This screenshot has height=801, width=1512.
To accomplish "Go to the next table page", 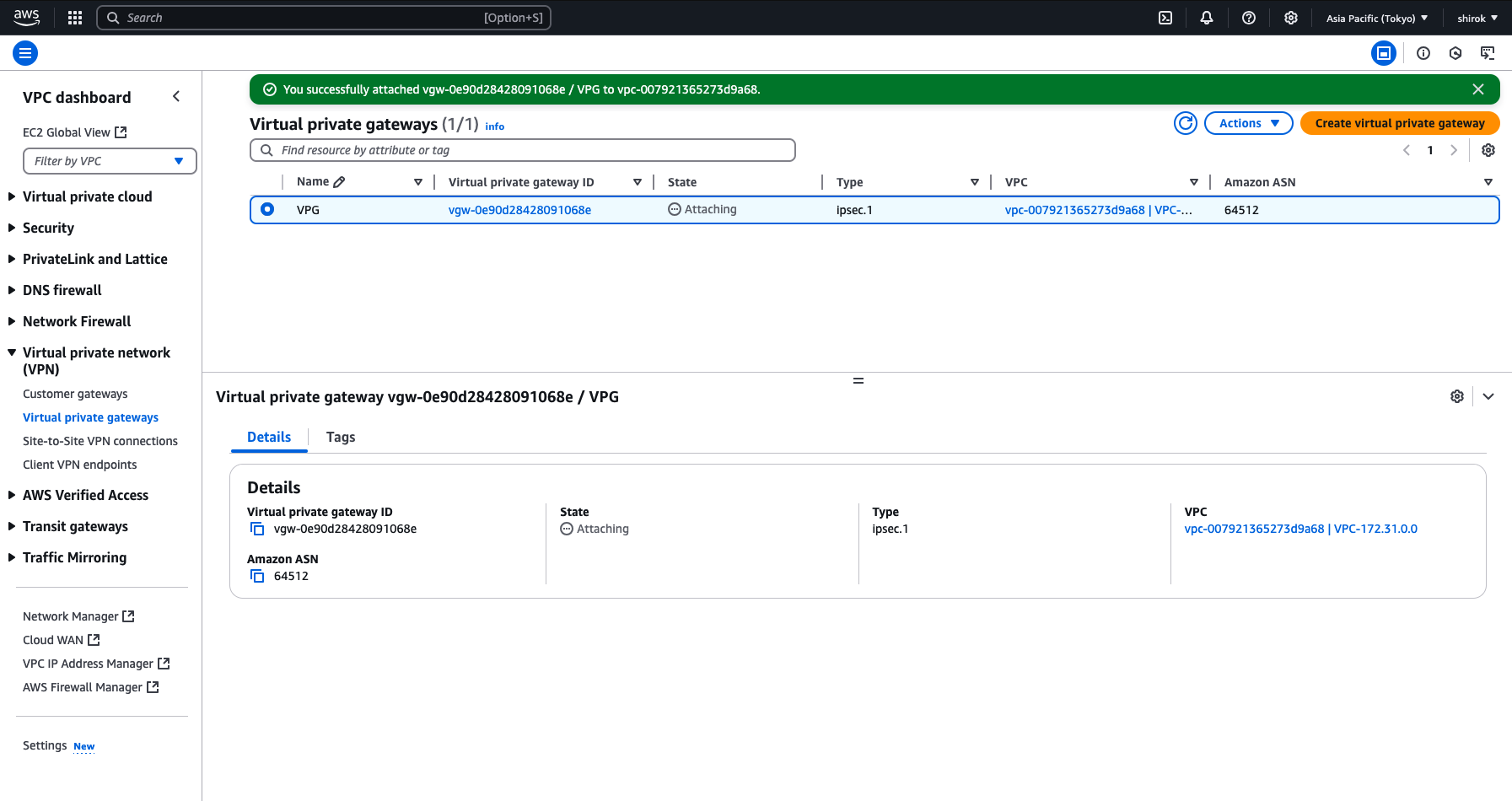I will click(1454, 150).
